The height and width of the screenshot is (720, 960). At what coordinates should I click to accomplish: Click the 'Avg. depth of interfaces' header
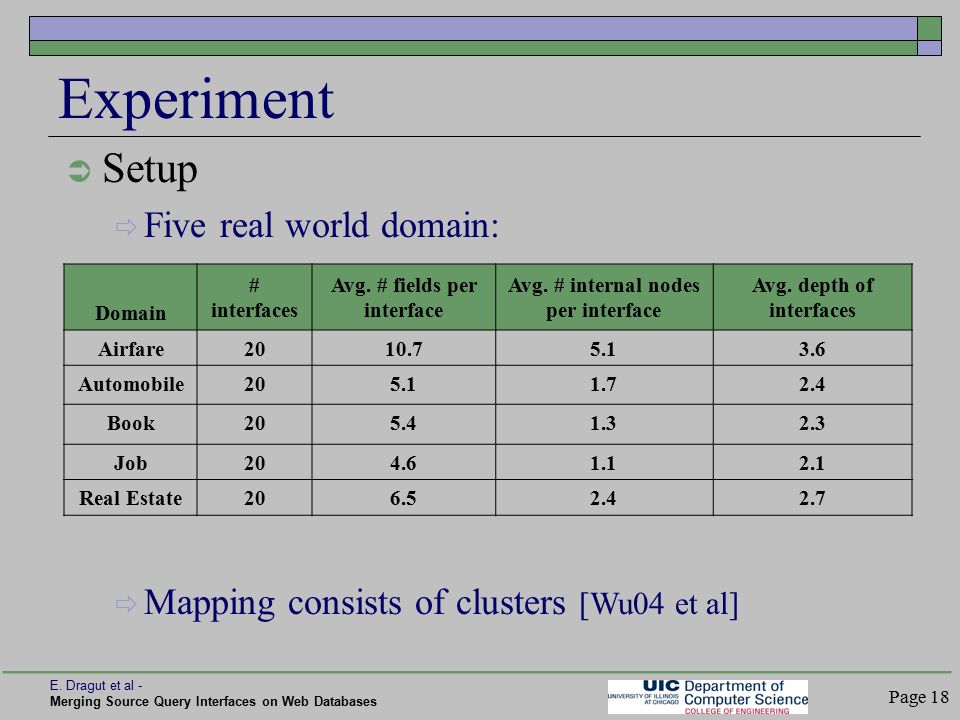coord(812,298)
